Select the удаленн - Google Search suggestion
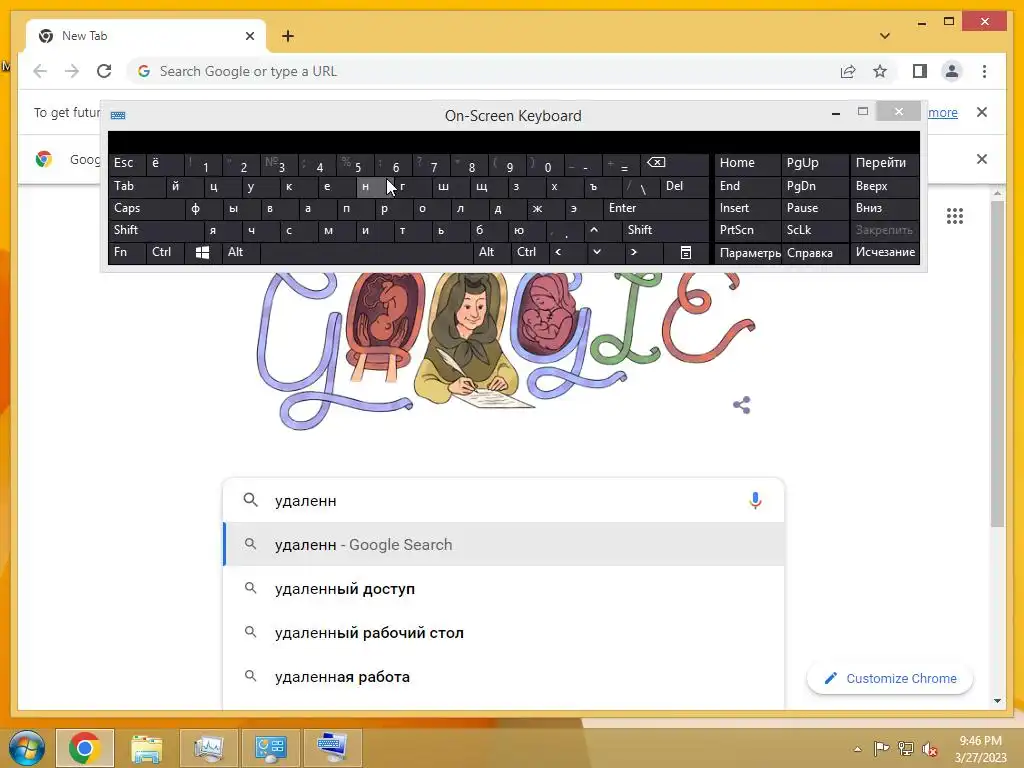Image resolution: width=1024 pixels, height=768 pixels. (x=504, y=545)
